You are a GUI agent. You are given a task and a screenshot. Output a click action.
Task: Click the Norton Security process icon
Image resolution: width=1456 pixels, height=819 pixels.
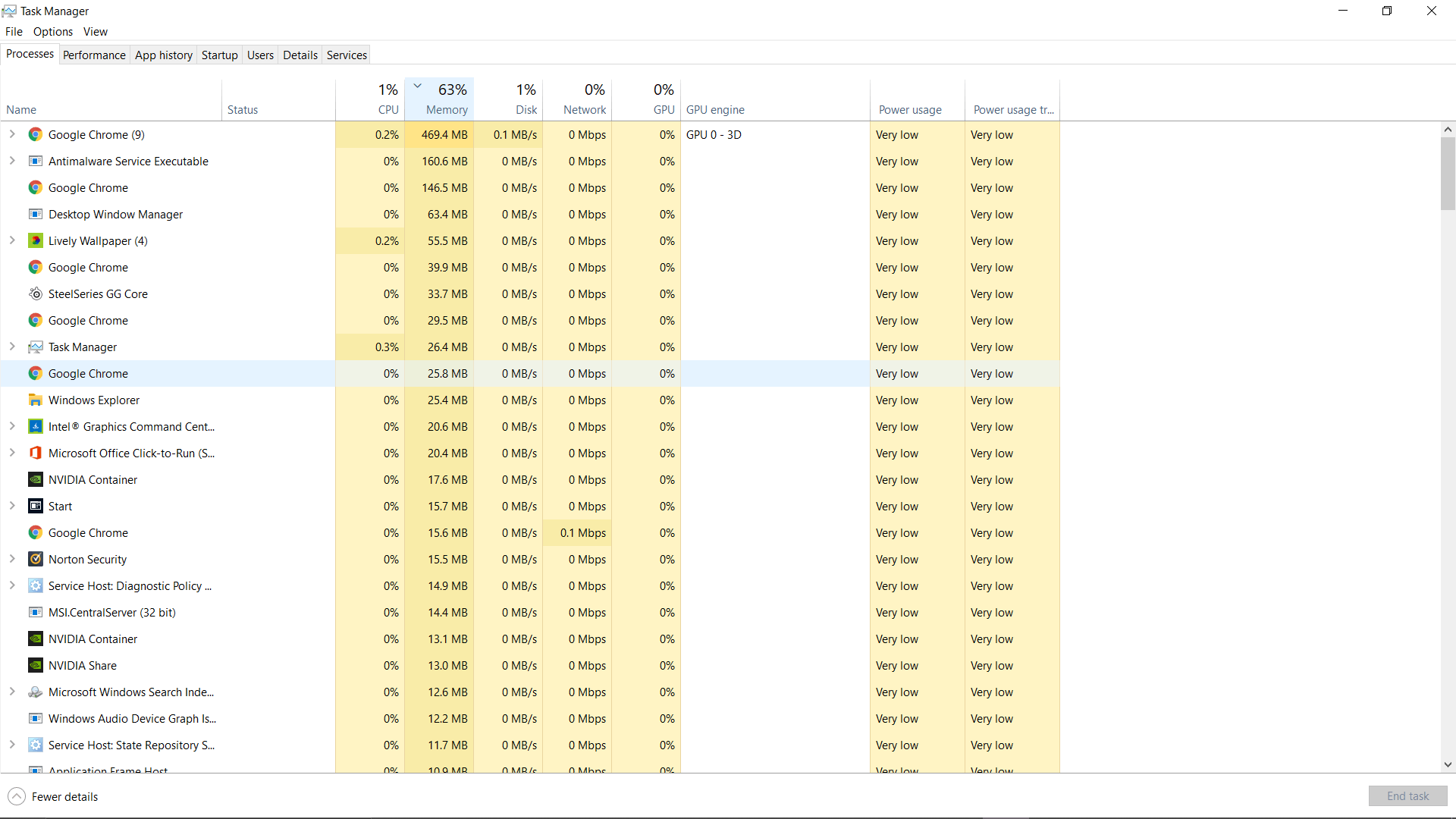[36, 560]
